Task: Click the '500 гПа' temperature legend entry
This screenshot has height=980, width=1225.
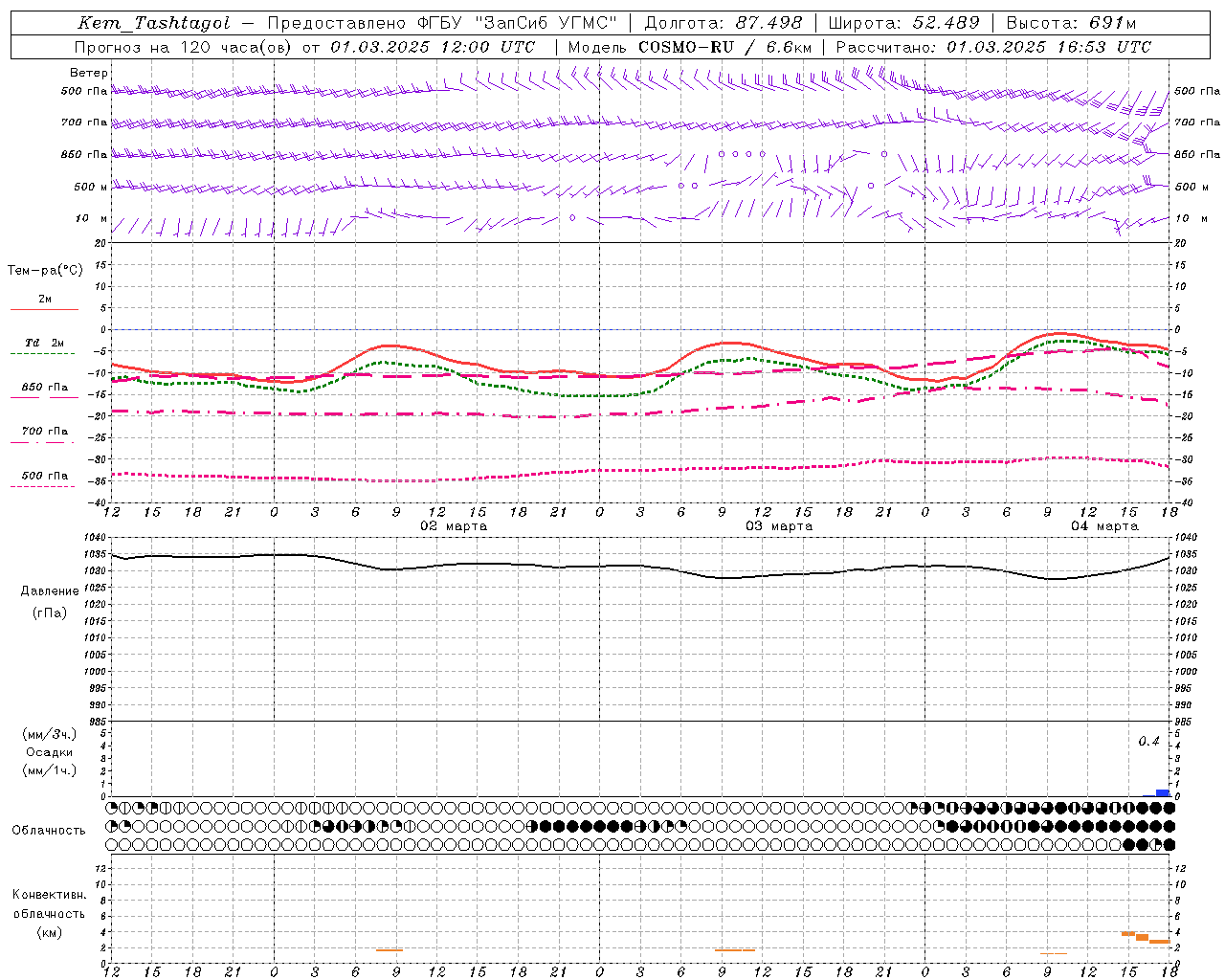Action: [x=45, y=476]
